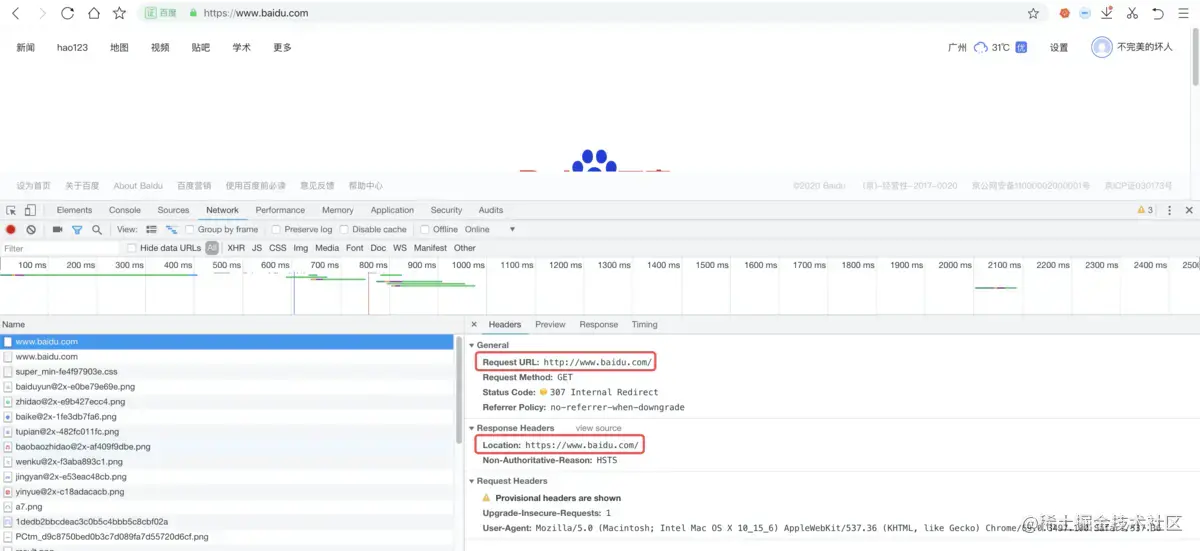The height and width of the screenshot is (551, 1200).
Task: Open the Performance panel
Action: coord(280,210)
